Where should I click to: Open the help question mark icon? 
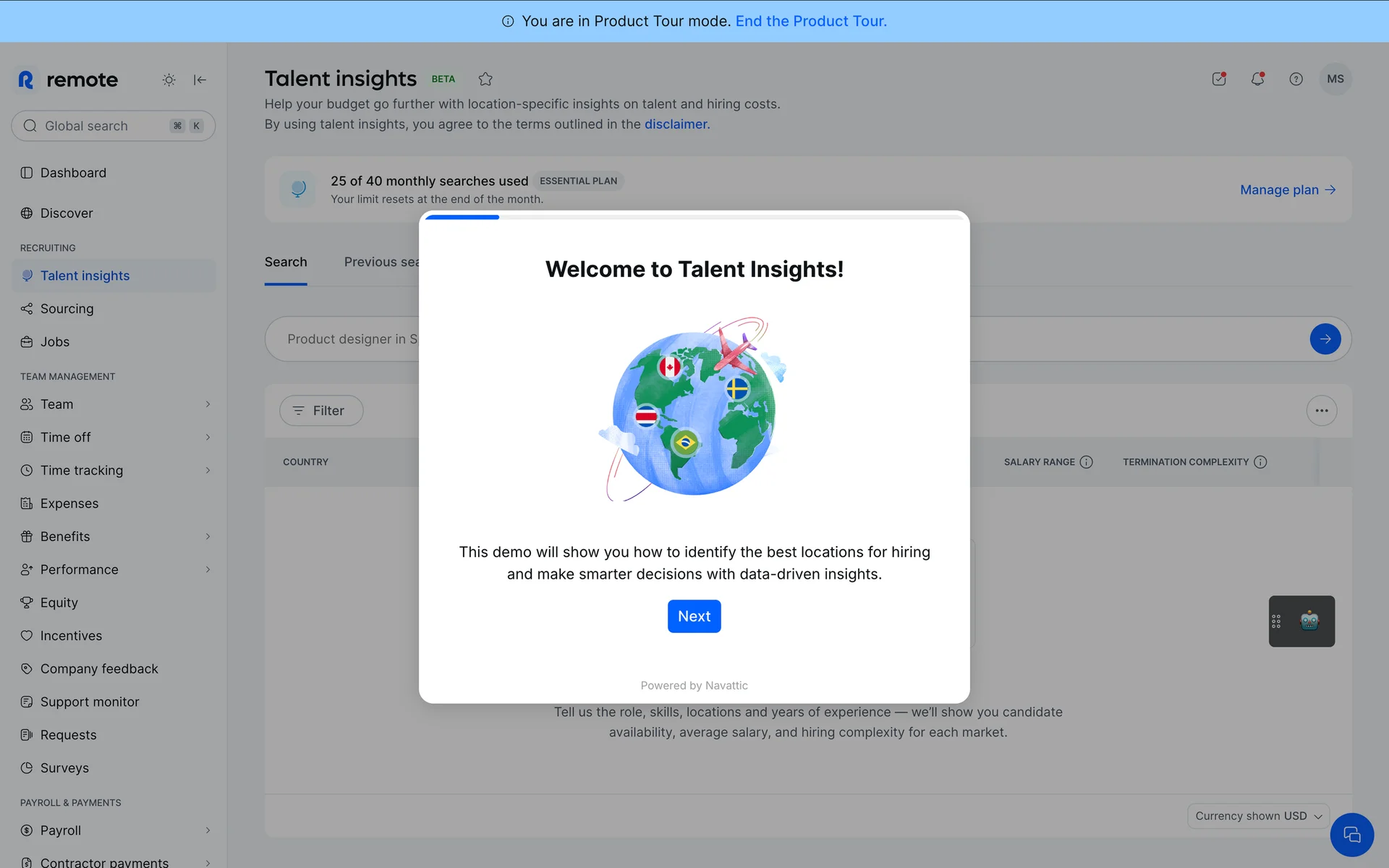(1296, 79)
